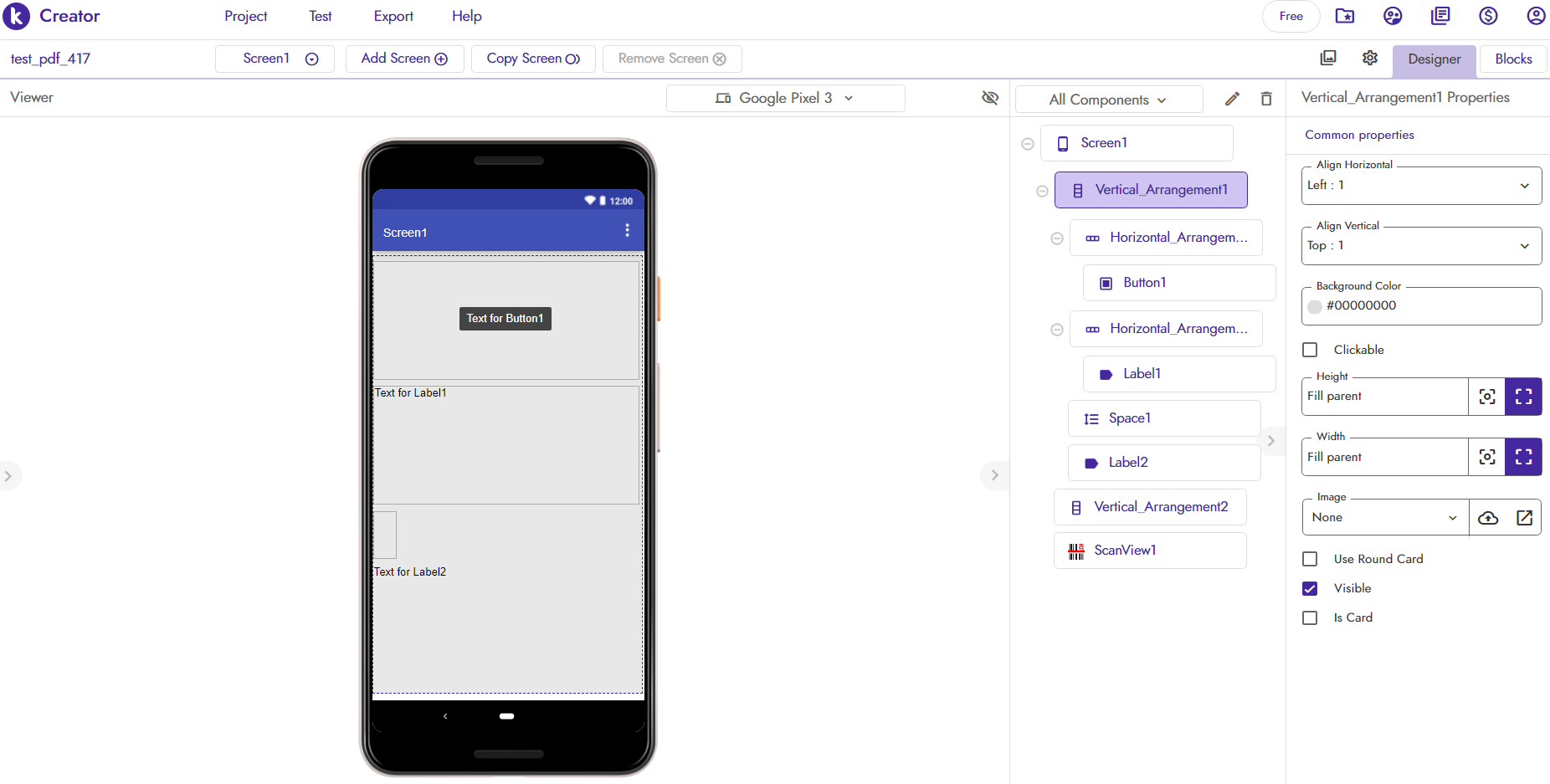The image size is (1550, 784).
Task: Click the Background Color swatch
Action: [x=1315, y=306]
